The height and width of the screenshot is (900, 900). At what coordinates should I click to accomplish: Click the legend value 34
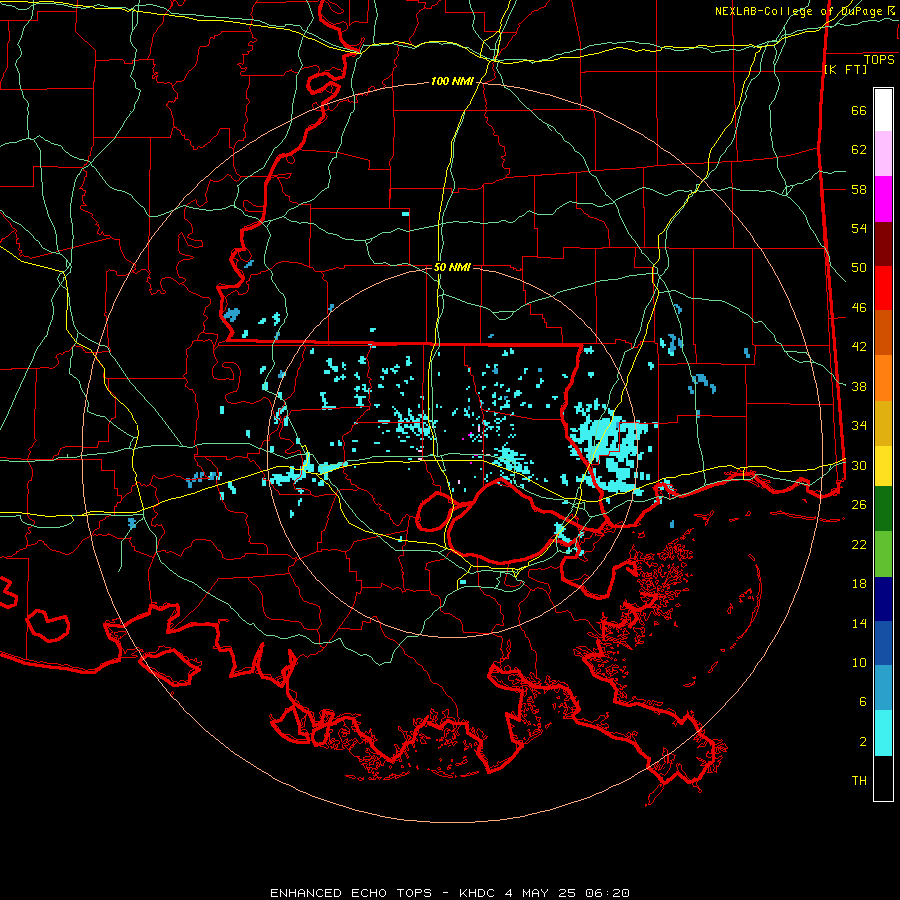(x=859, y=426)
